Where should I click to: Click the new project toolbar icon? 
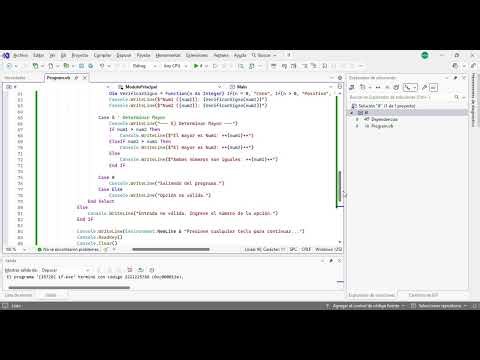pyautogui.click(x=35, y=66)
